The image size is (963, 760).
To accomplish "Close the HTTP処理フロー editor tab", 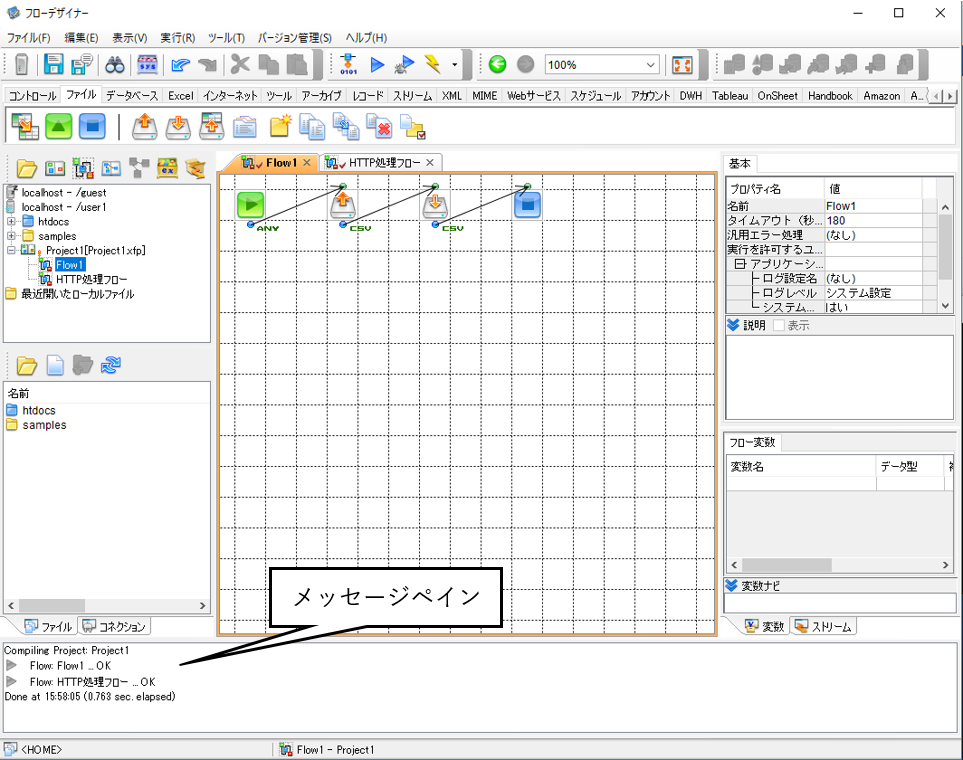I will pyautogui.click(x=430, y=162).
